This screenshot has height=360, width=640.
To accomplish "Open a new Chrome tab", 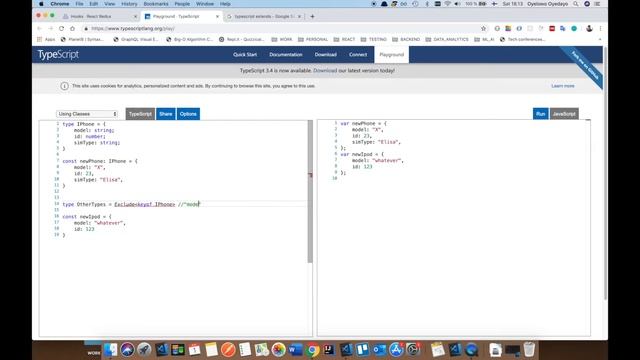I will 312,16.
